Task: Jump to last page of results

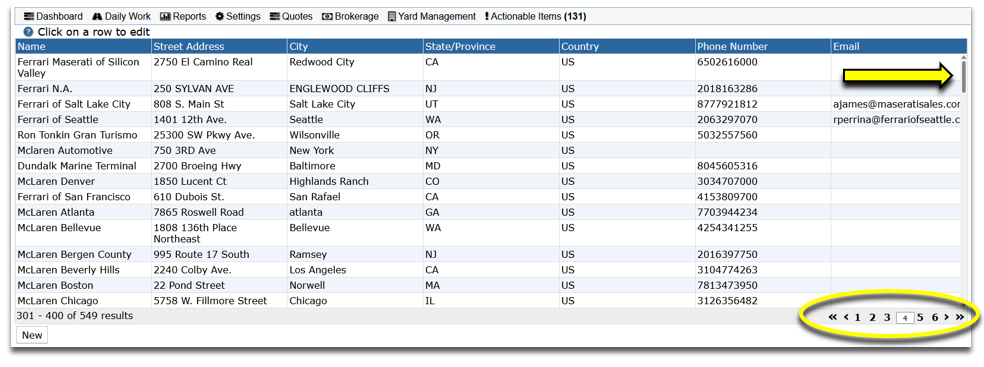Action: (960, 317)
